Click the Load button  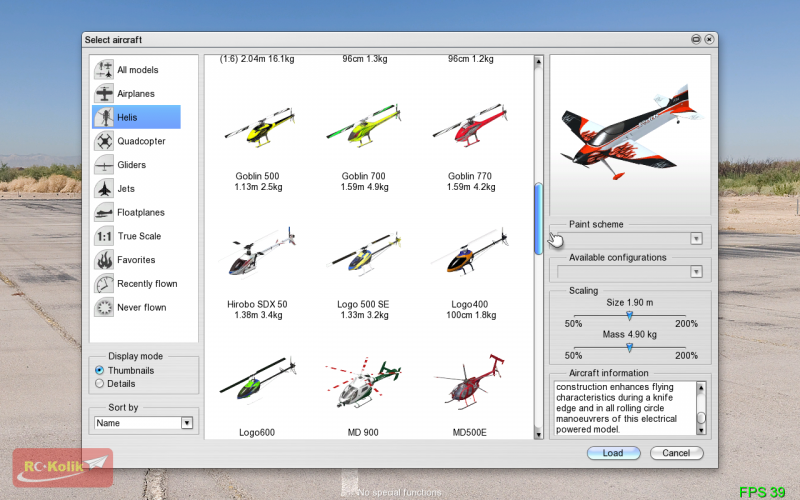(x=613, y=453)
